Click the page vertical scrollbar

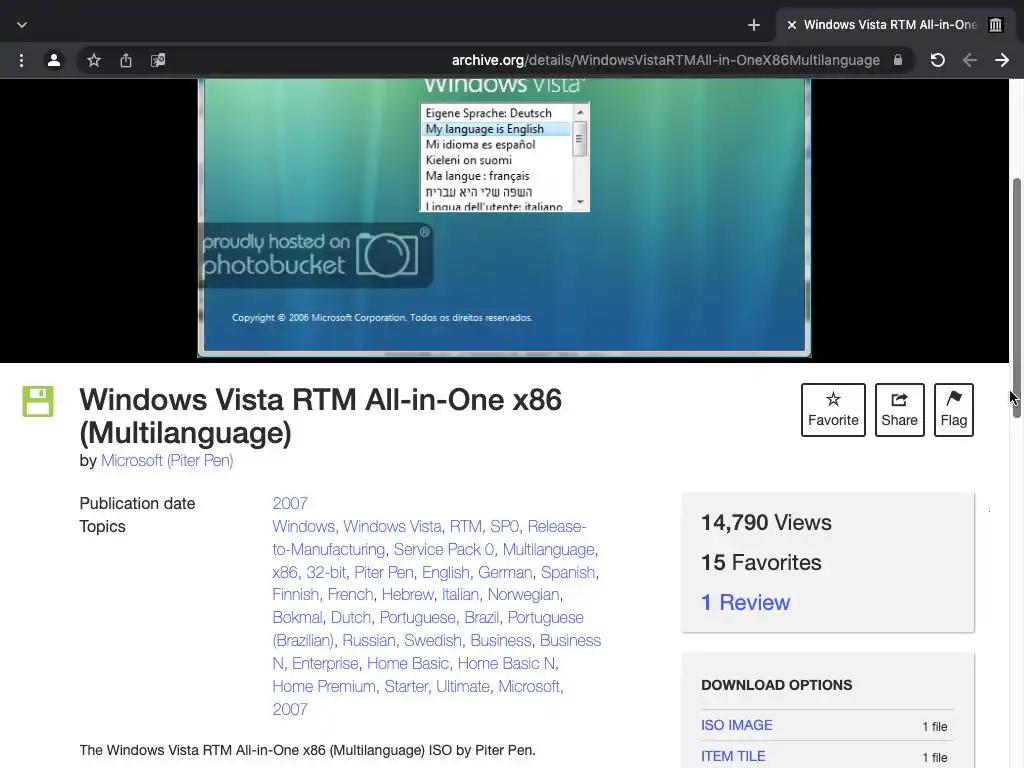1016,297
